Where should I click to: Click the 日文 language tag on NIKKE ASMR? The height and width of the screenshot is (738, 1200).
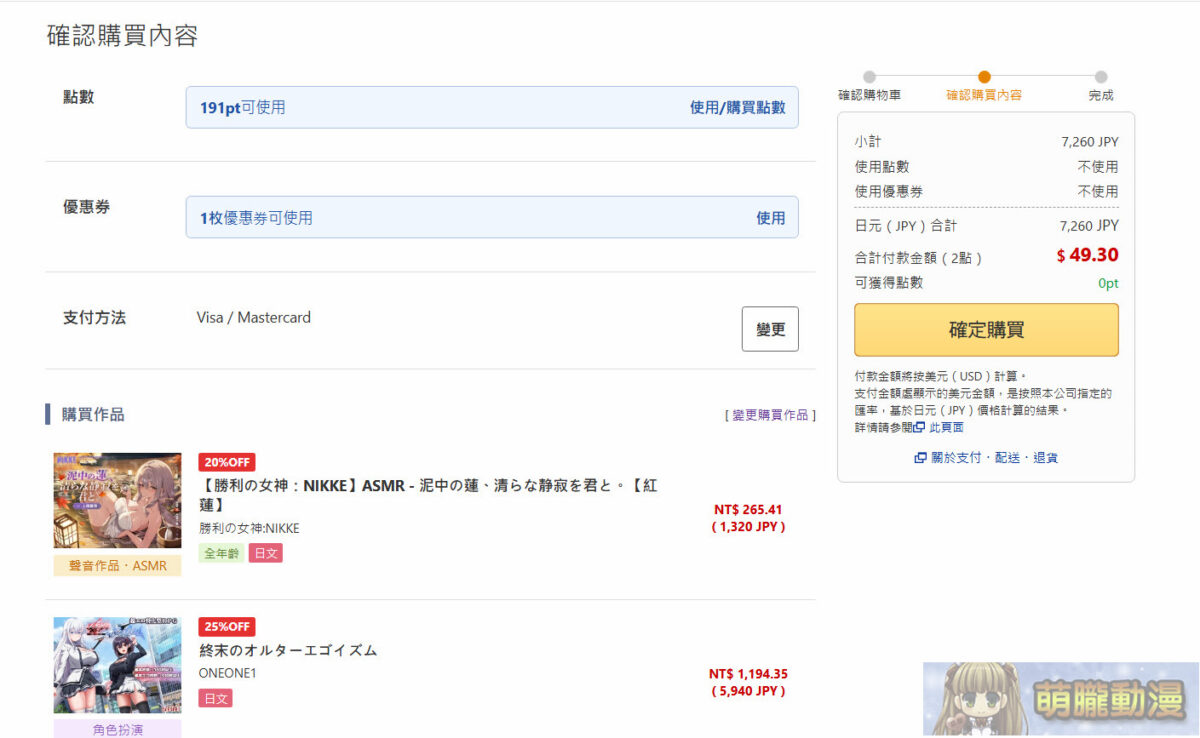265,553
